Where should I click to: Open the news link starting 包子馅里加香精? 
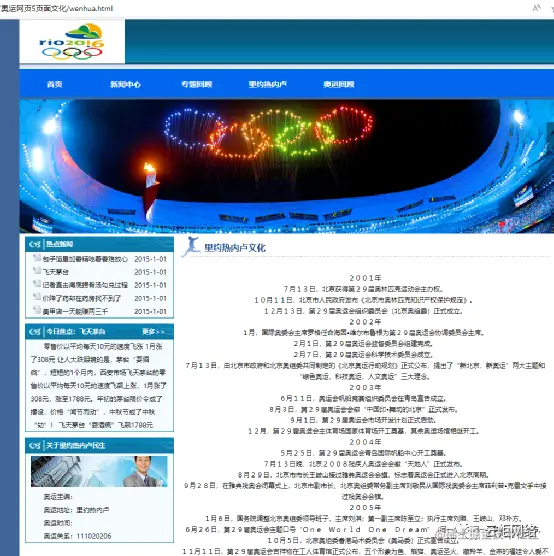(x=85, y=259)
